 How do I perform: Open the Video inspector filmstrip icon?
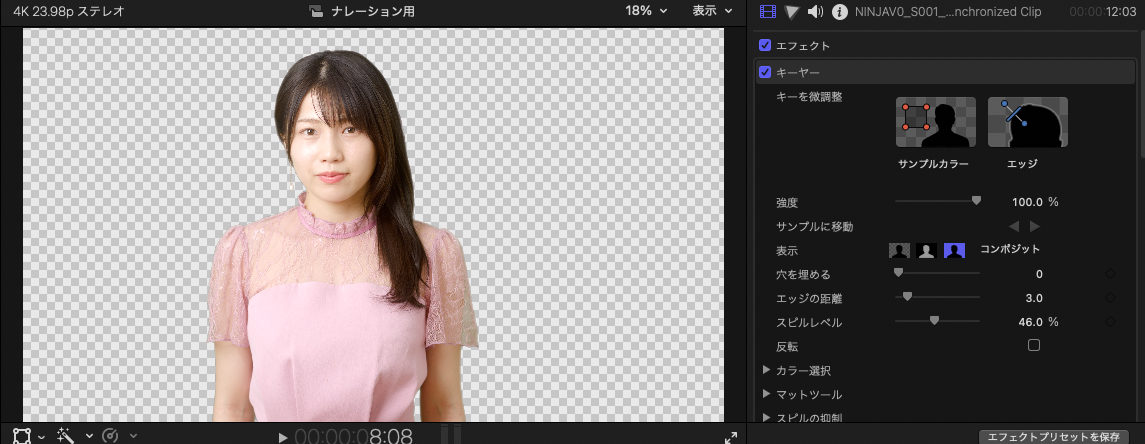point(767,12)
